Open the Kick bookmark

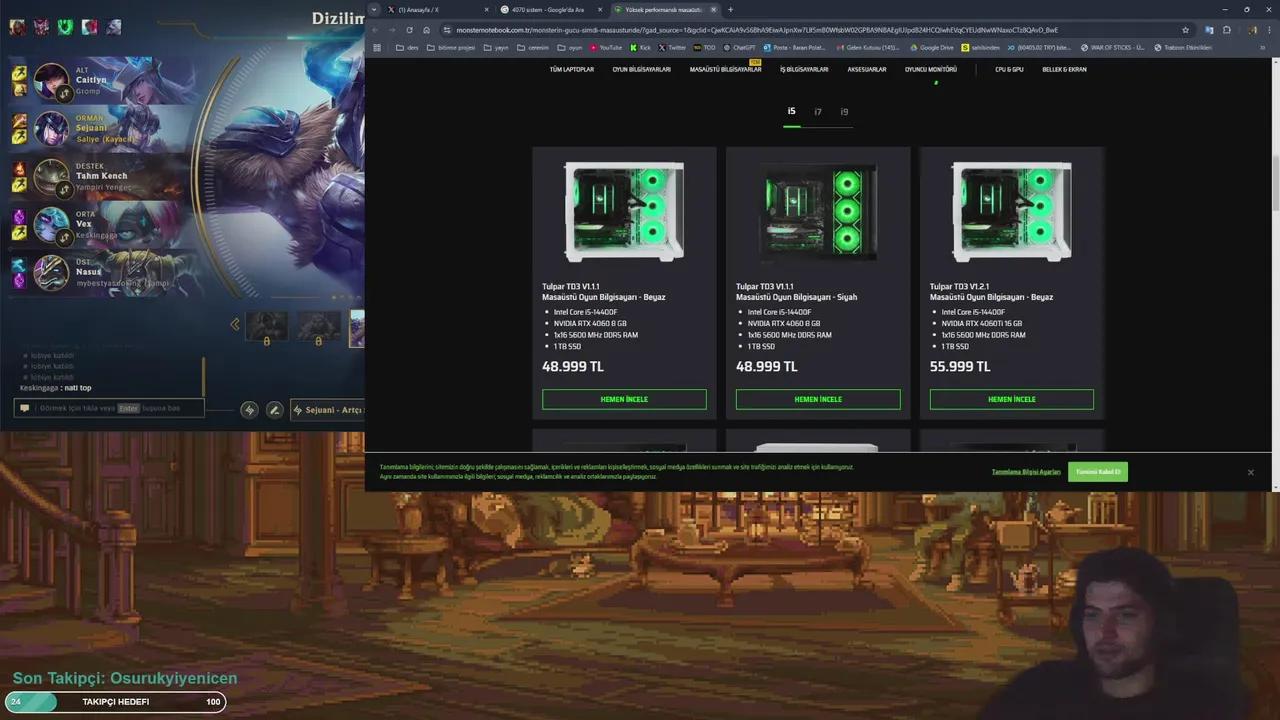[641, 47]
